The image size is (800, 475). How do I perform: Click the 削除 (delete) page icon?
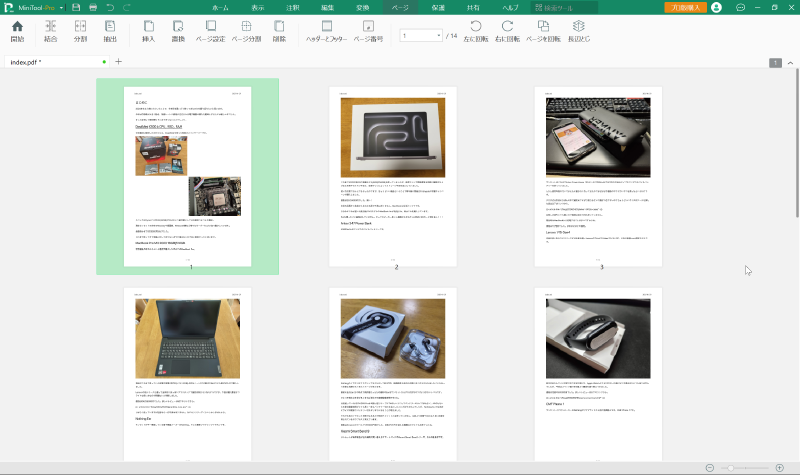point(279,30)
